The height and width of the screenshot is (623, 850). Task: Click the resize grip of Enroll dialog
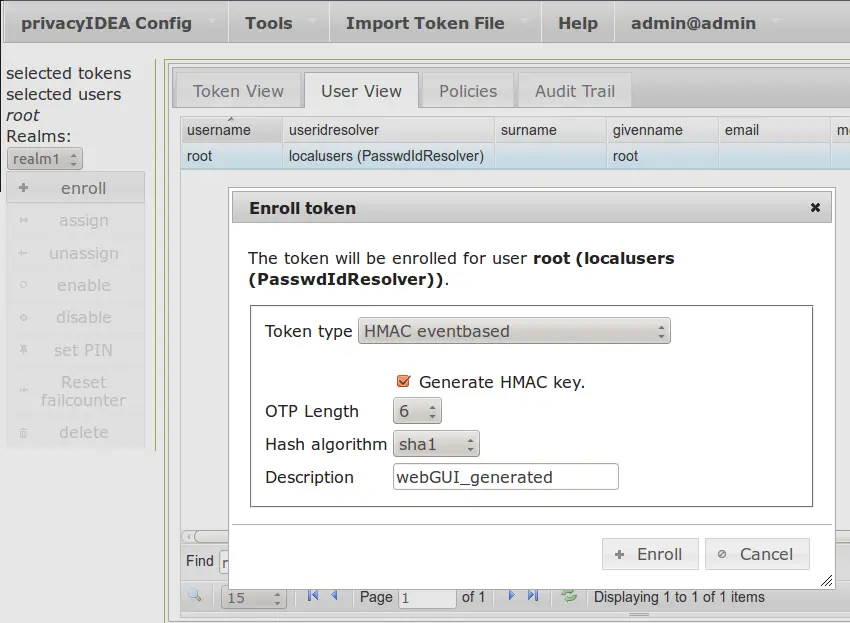[x=826, y=581]
